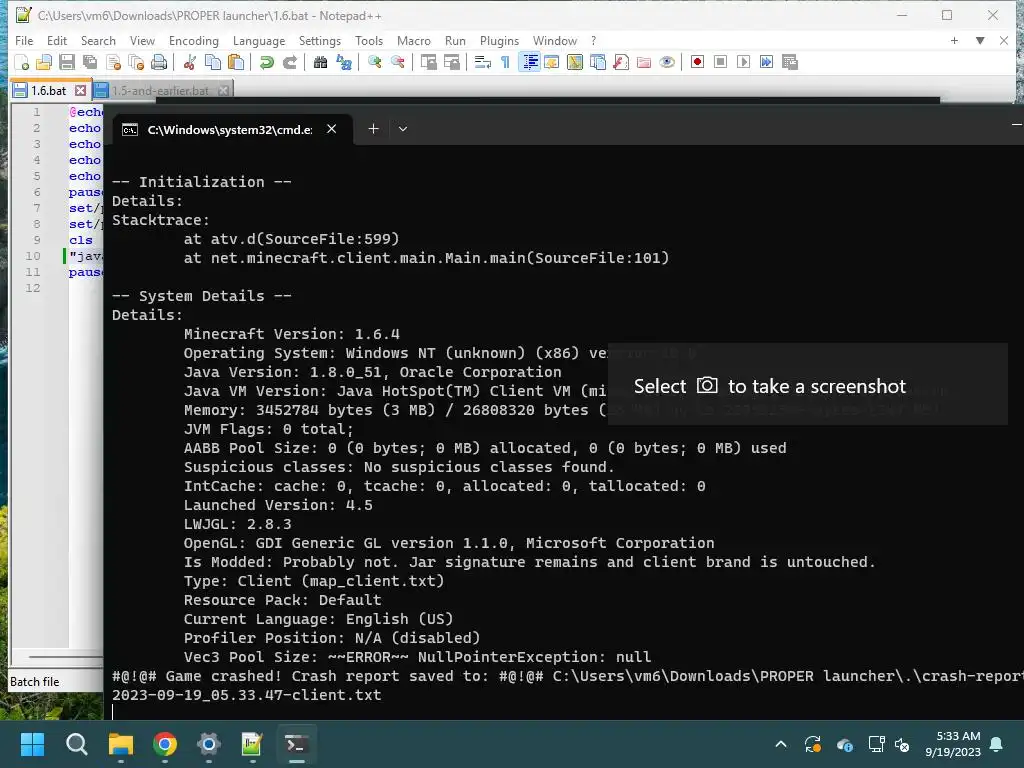Toggle Show All Characters pilcrow icon
Image resolution: width=1024 pixels, height=768 pixels.
coord(505,62)
